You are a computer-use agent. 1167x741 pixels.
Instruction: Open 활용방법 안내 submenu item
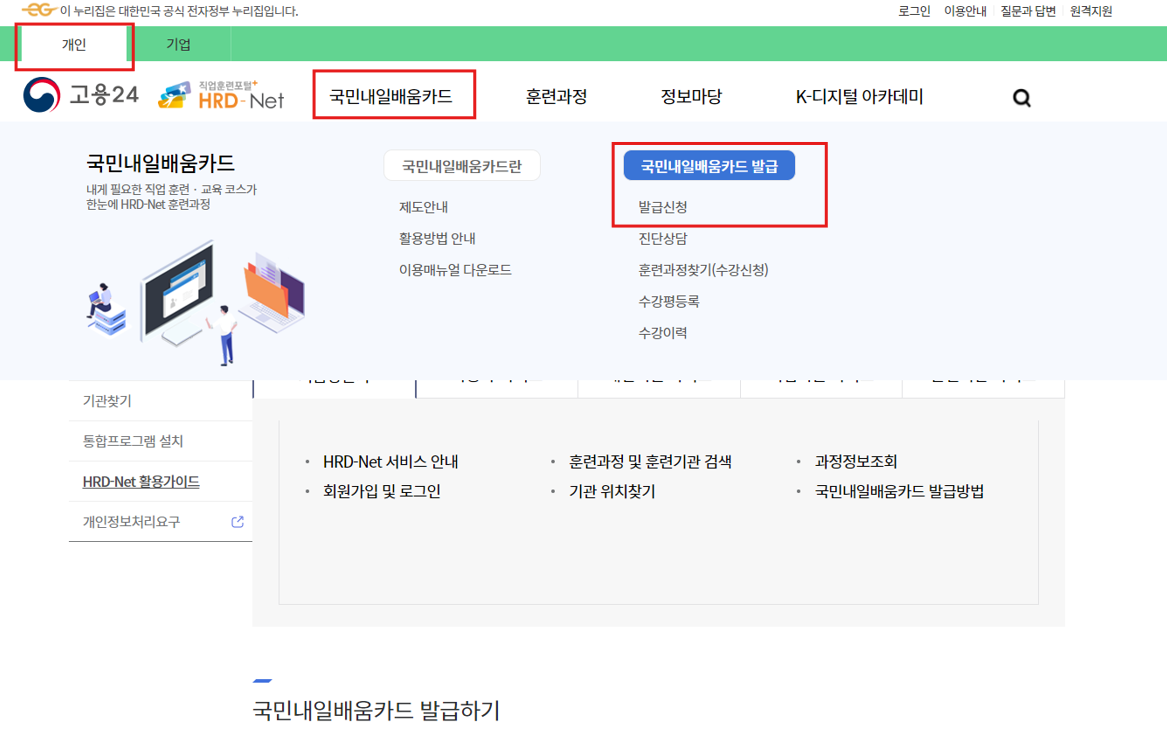437,238
